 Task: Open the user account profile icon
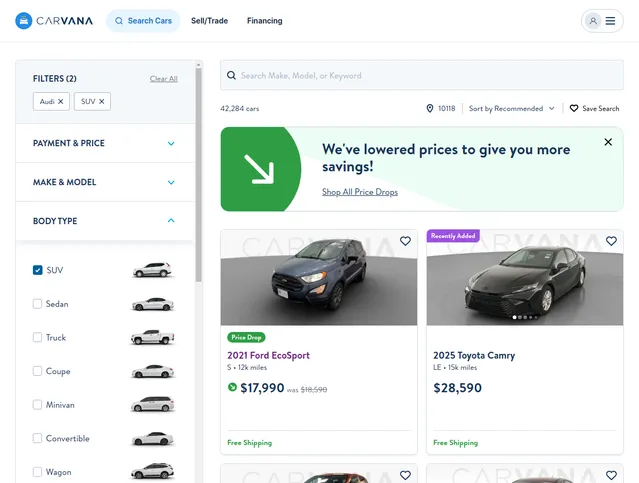pyautogui.click(x=593, y=21)
